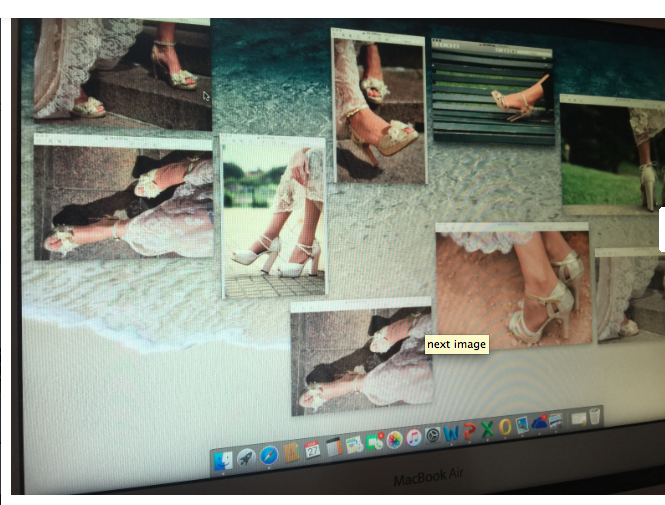Screen dimensions: 665x505
Task: Open the Trash in the Dock
Action: click(x=595, y=416)
